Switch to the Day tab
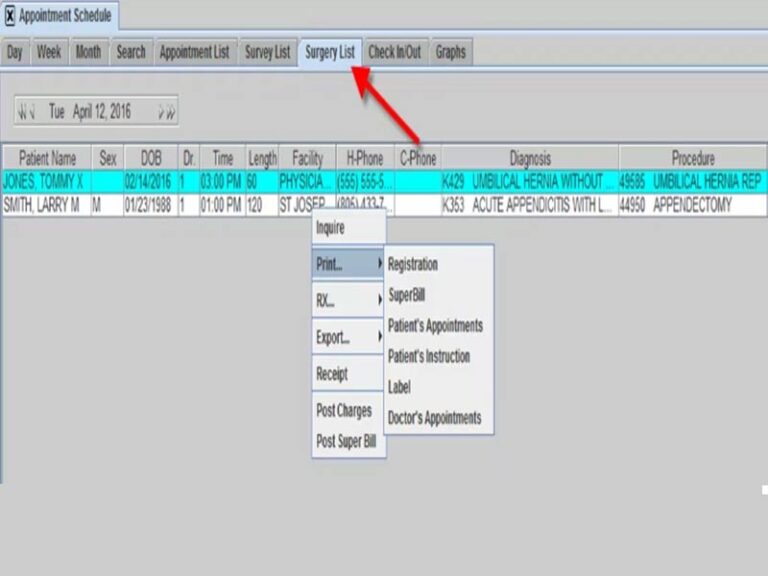 pyautogui.click(x=15, y=52)
